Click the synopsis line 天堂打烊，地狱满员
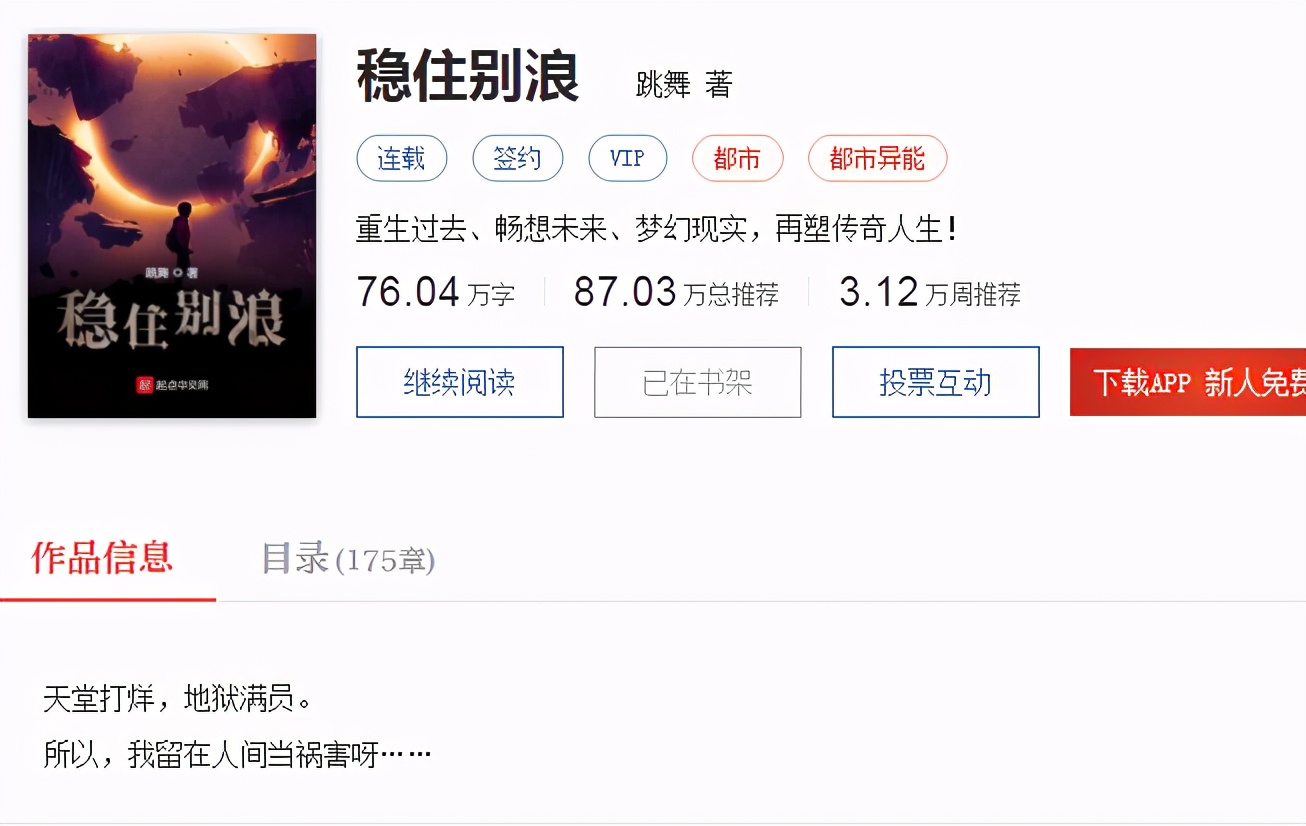Image resolution: width=1306 pixels, height=826 pixels. [178, 698]
